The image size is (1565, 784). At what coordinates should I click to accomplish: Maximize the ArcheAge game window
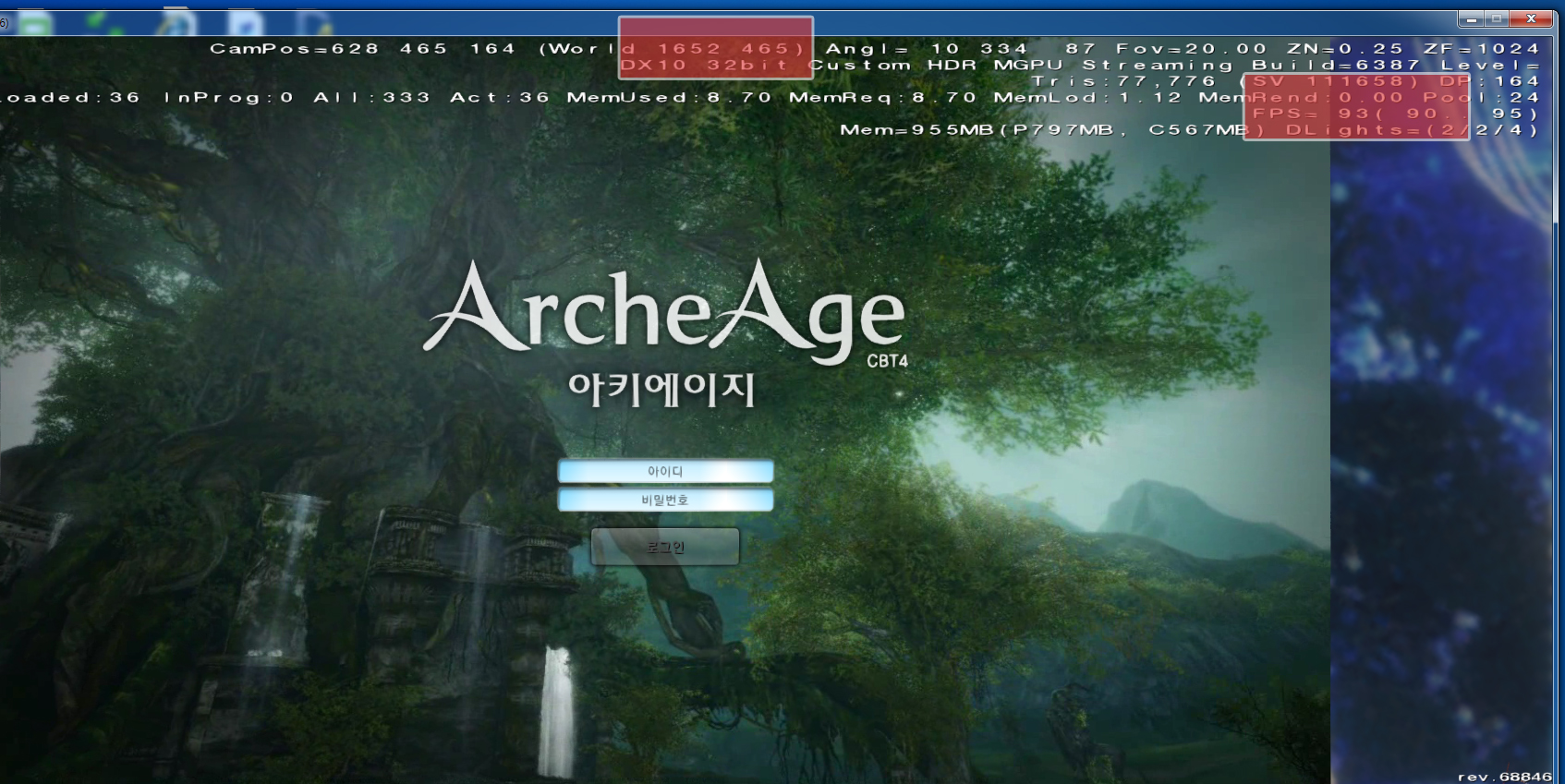(1496, 18)
